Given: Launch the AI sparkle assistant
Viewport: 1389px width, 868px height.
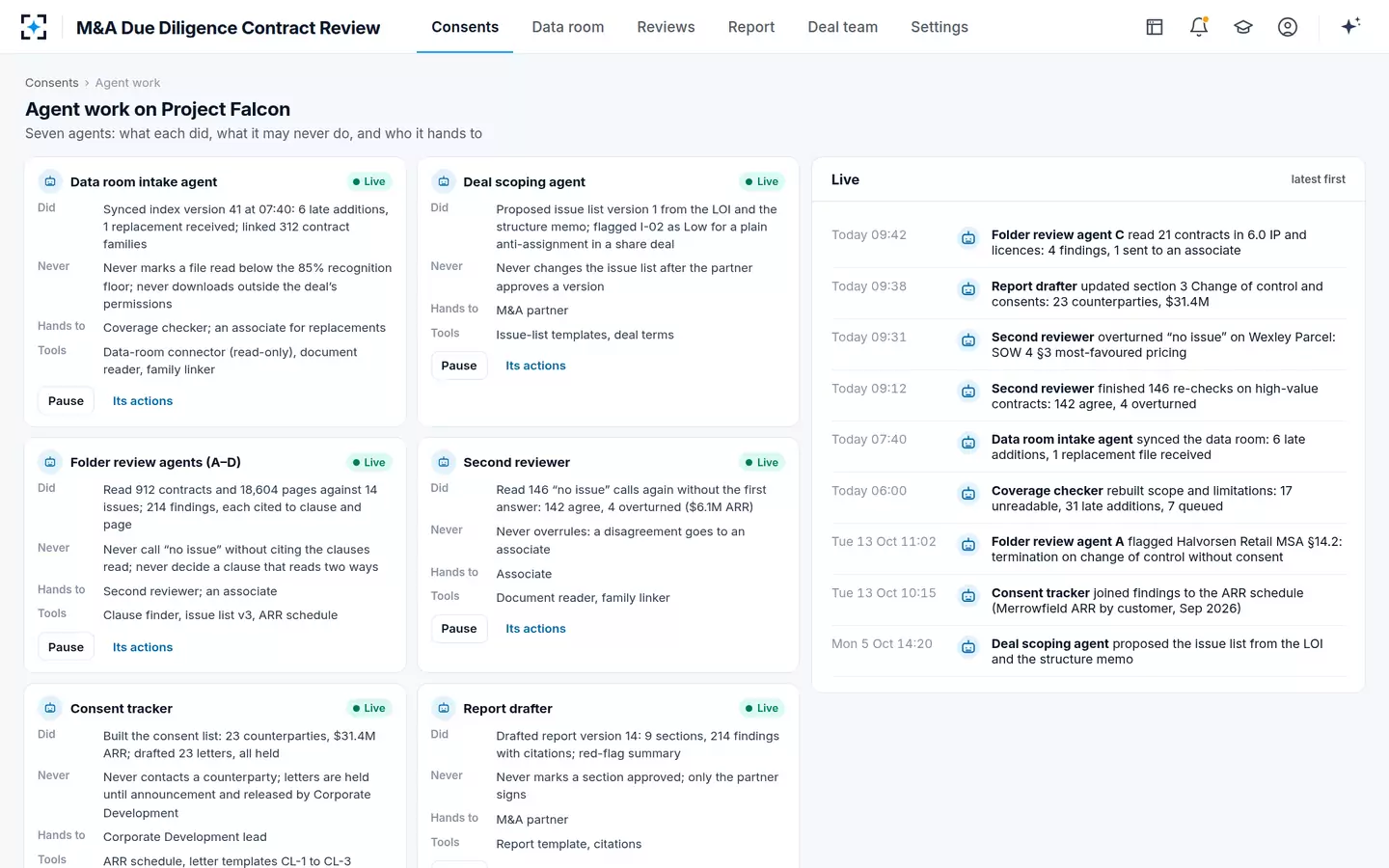Looking at the screenshot, I should coord(1350,26).
